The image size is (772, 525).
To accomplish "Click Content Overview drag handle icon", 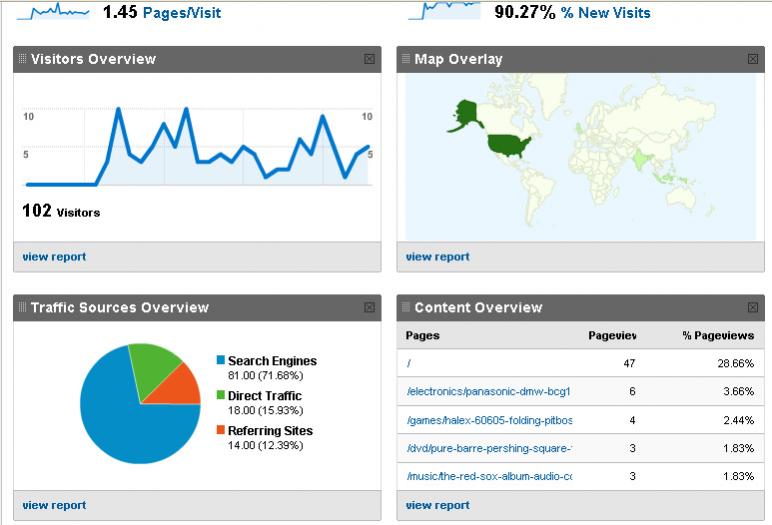I will 406,307.
